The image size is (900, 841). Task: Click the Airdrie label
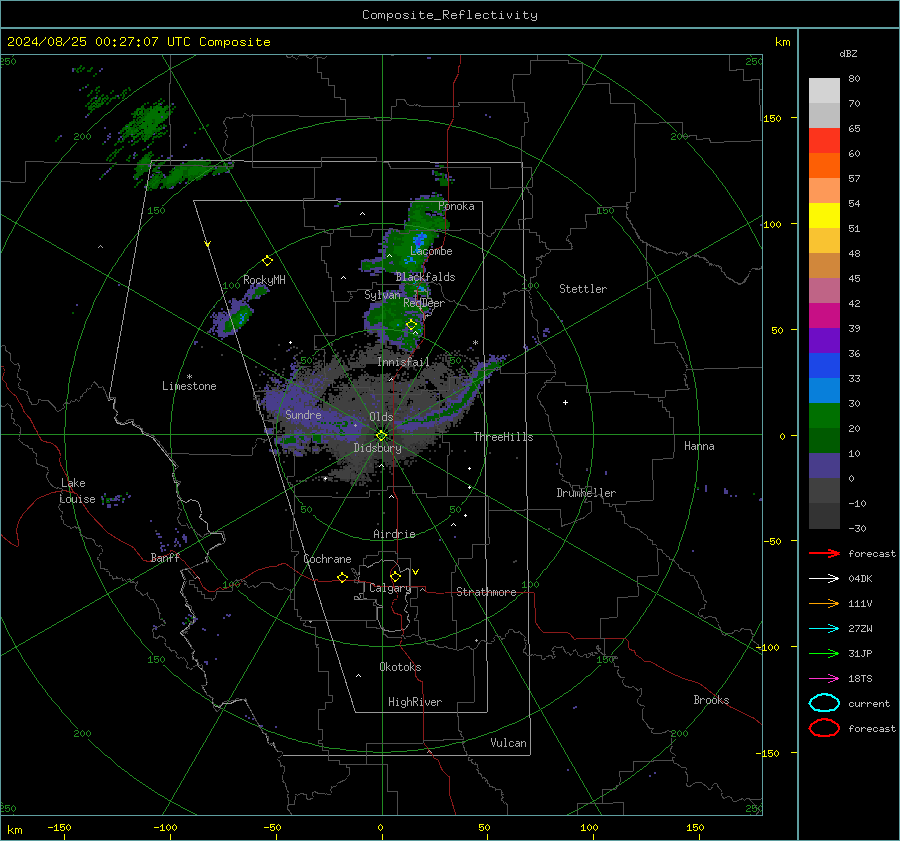394,534
